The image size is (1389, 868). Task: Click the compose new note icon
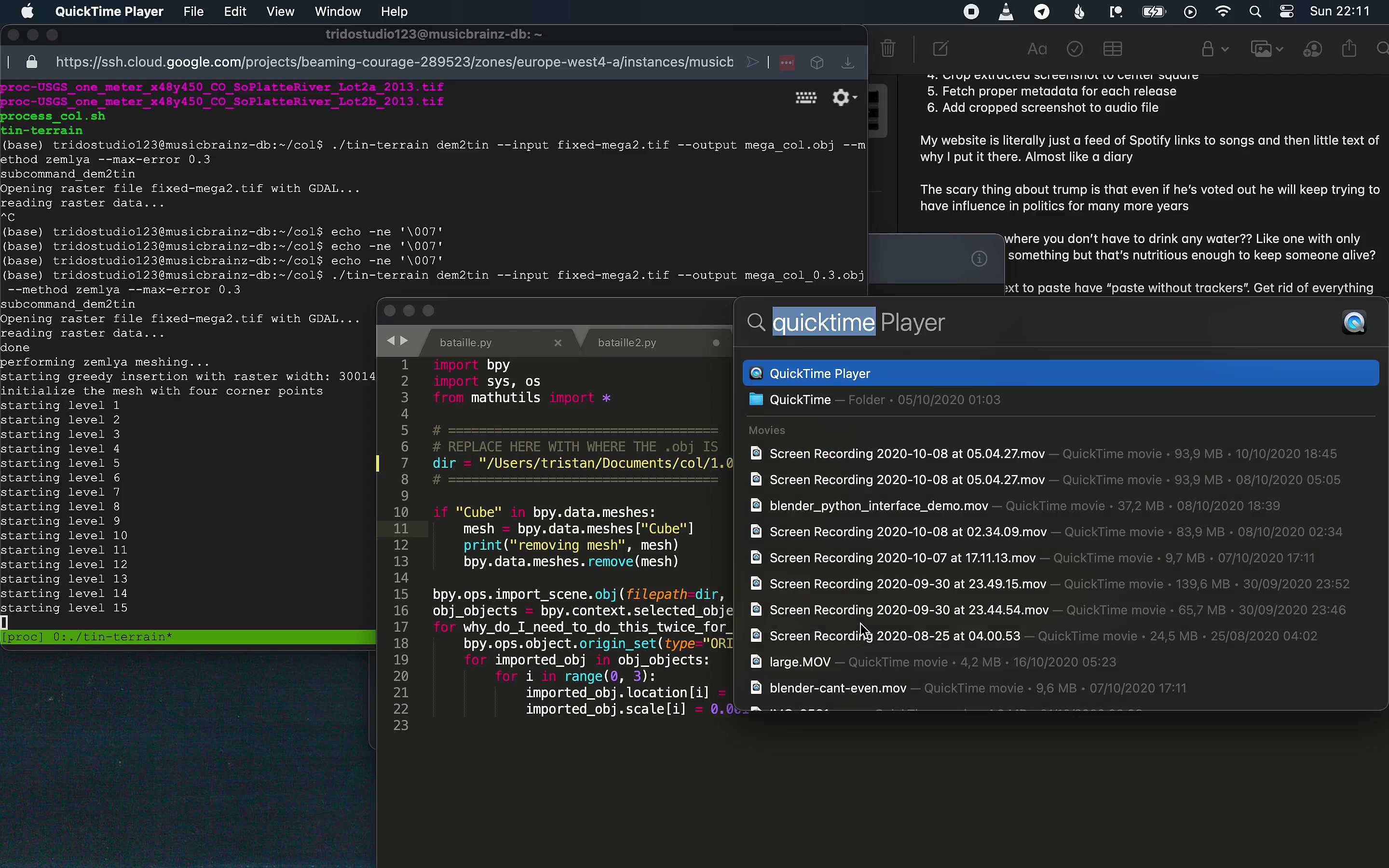[x=940, y=49]
